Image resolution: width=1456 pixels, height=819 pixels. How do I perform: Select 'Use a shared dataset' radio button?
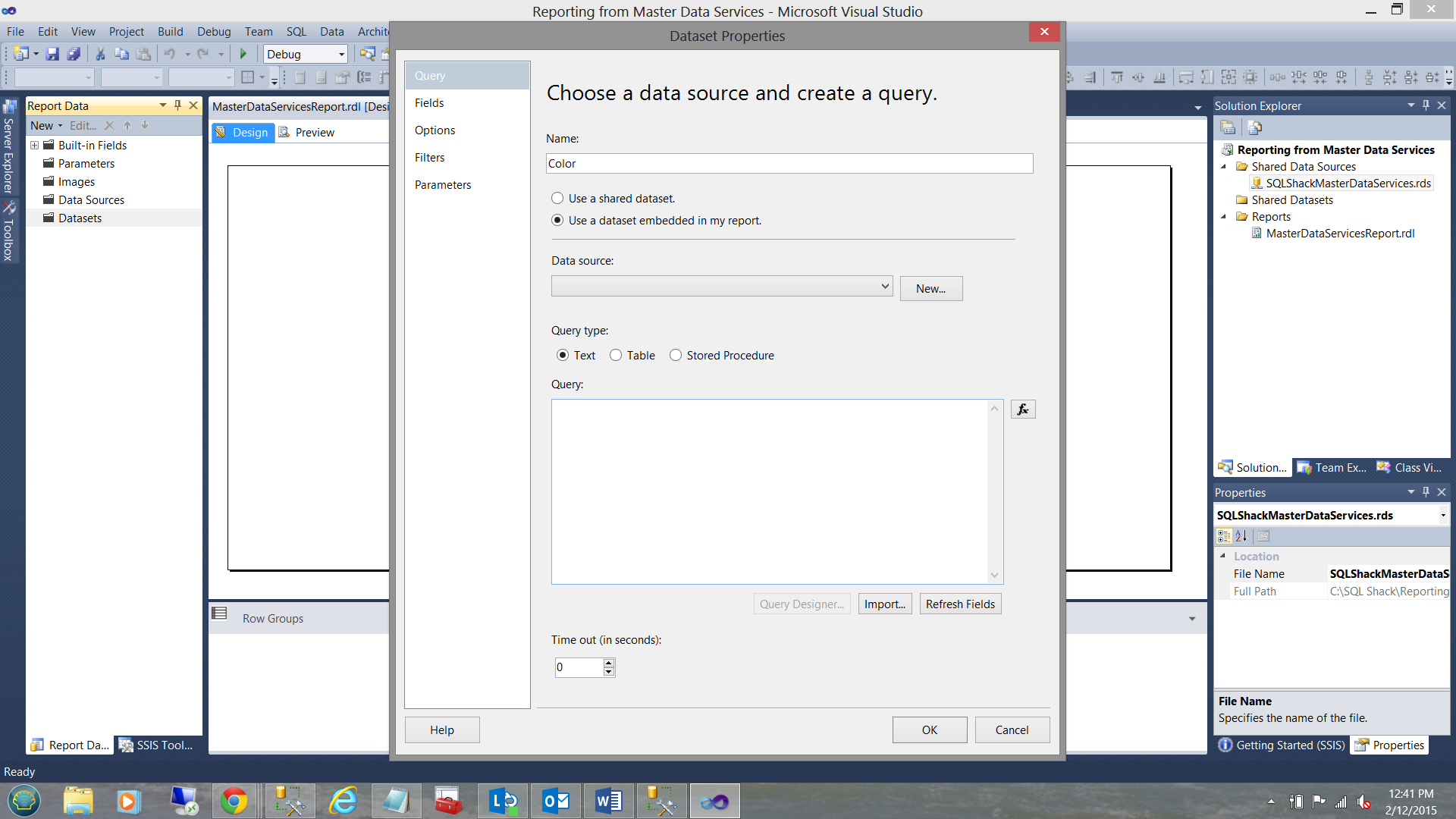(x=557, y=199)
